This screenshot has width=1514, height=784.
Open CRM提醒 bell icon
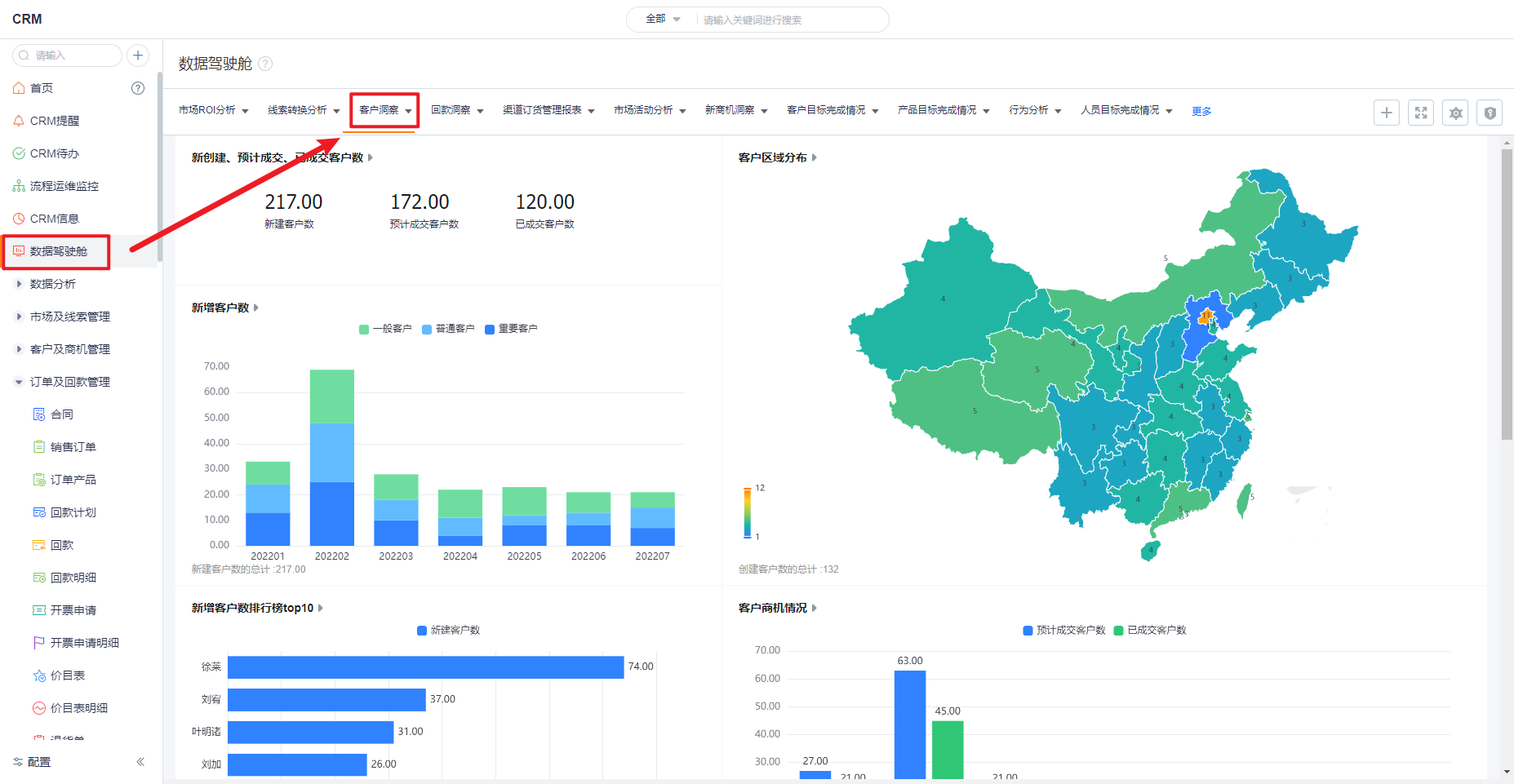point(19,121)
